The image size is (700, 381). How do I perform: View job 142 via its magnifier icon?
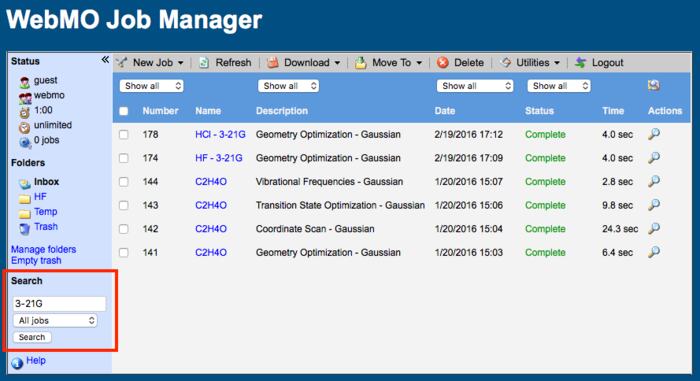click(654, 228)
